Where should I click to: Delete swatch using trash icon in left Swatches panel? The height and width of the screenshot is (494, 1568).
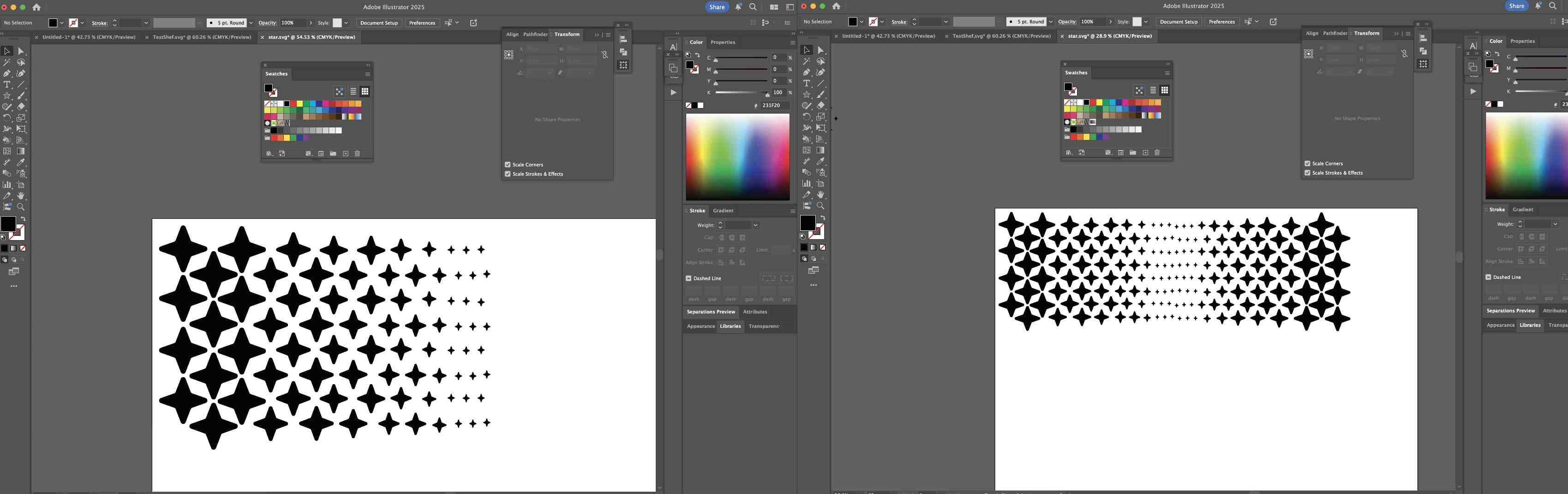click(x=357, y=153)
